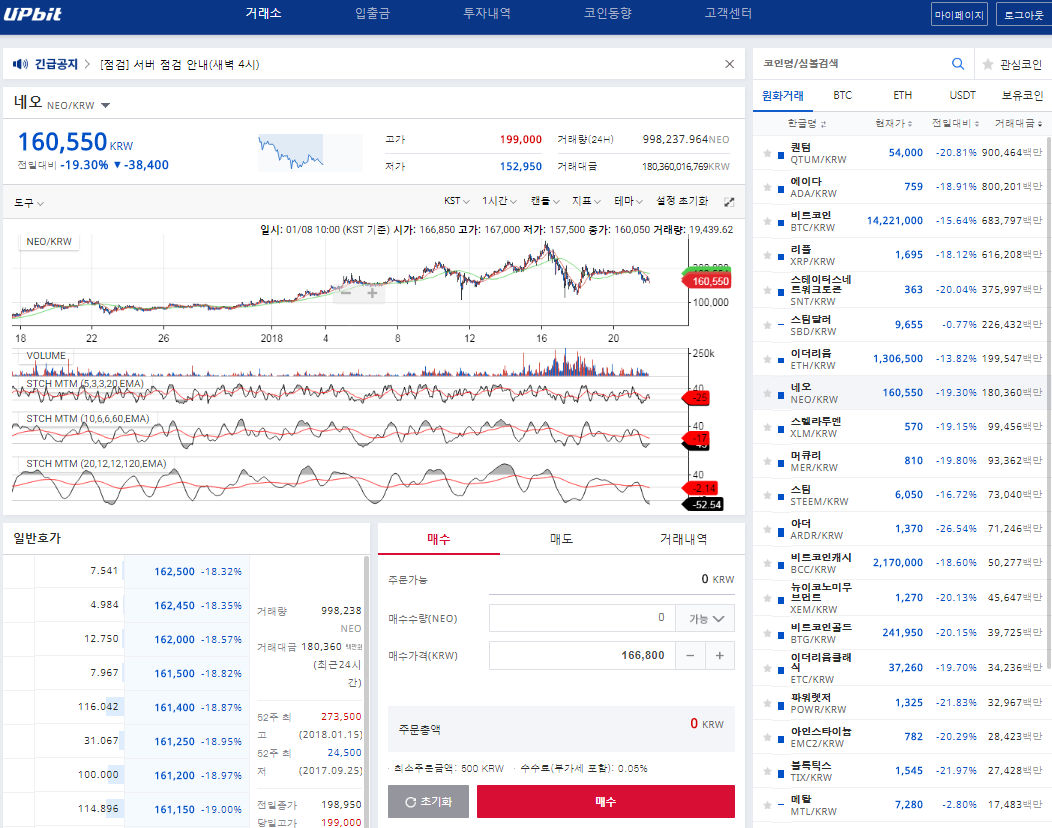
Task: Increase buy price with plus stepper
Action: (x=720, y=656)
